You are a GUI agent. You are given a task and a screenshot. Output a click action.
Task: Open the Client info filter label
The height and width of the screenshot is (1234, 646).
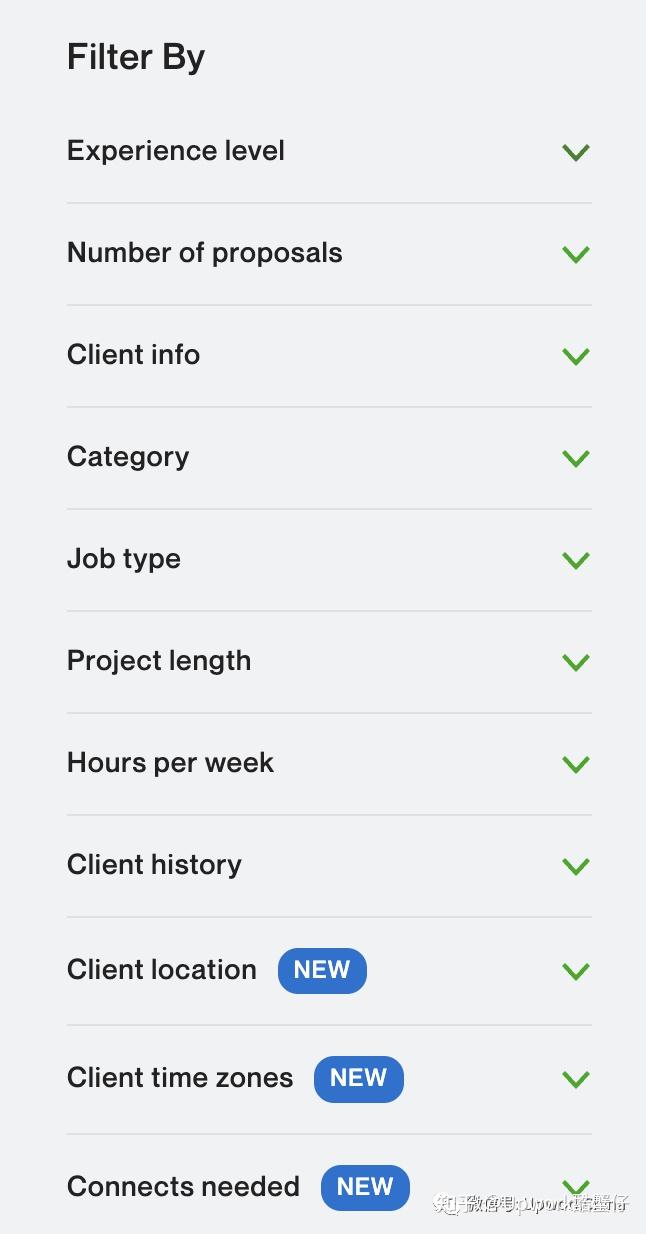(133, 355)
